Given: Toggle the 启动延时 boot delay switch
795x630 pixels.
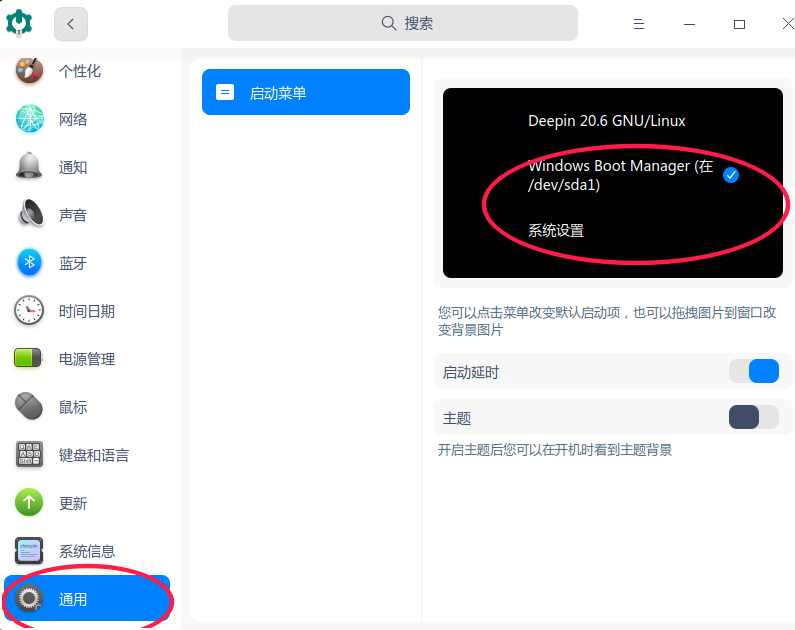Looking at the screenshot, I should coord(754,371).
